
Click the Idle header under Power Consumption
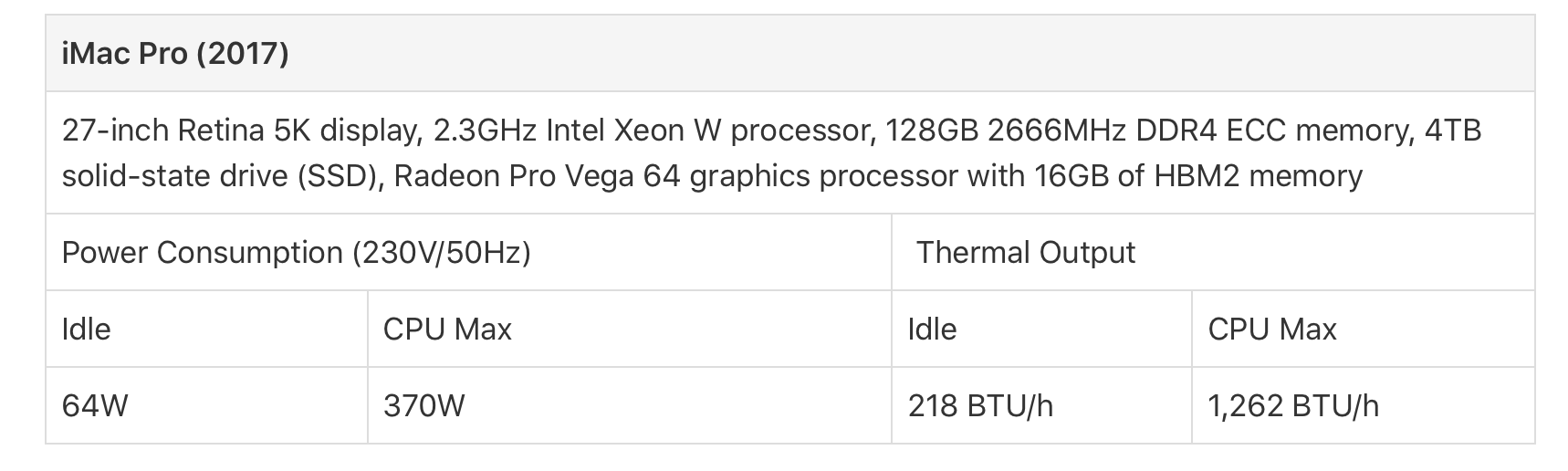click(86, 330)
